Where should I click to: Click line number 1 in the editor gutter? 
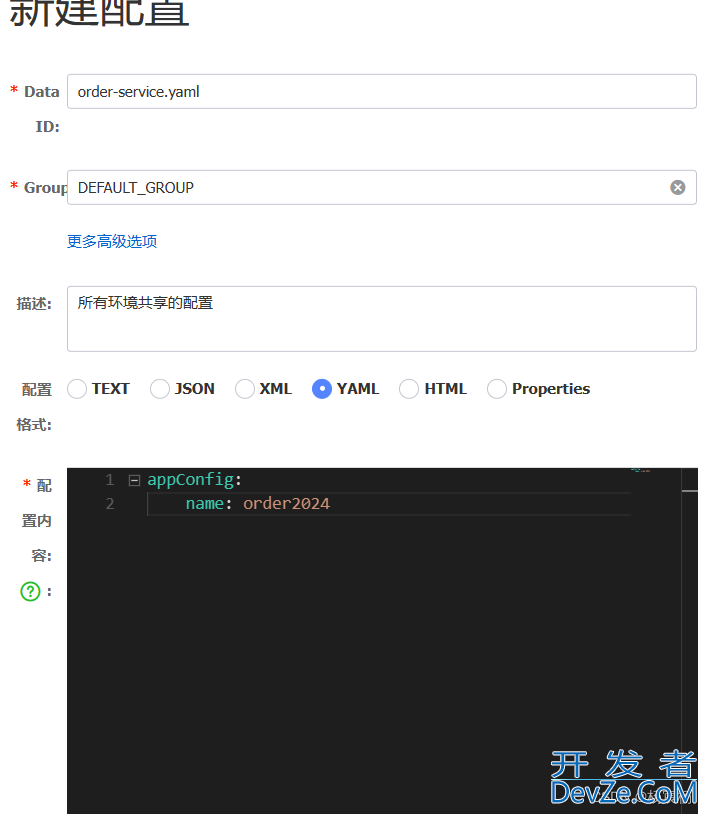[x=110, y=480]
